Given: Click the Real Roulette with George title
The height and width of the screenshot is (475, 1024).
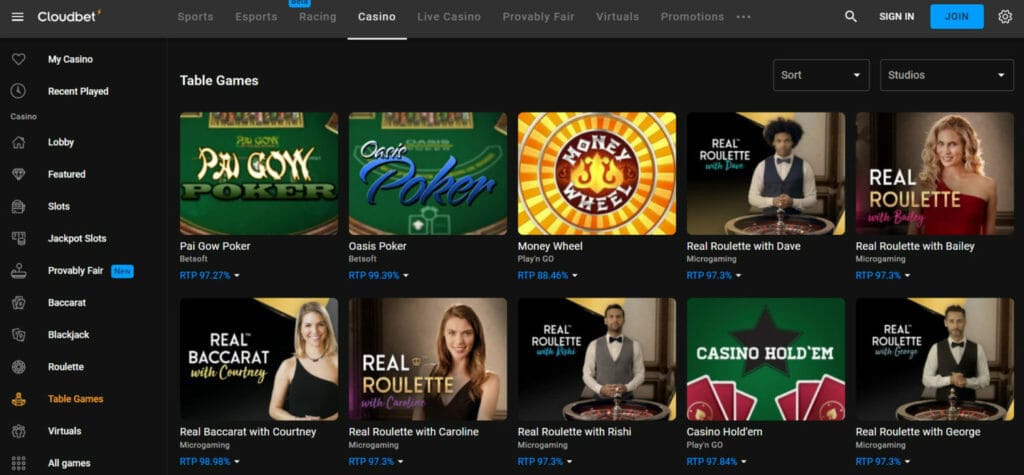Looking at the screenshot, I should coord(918,432).
